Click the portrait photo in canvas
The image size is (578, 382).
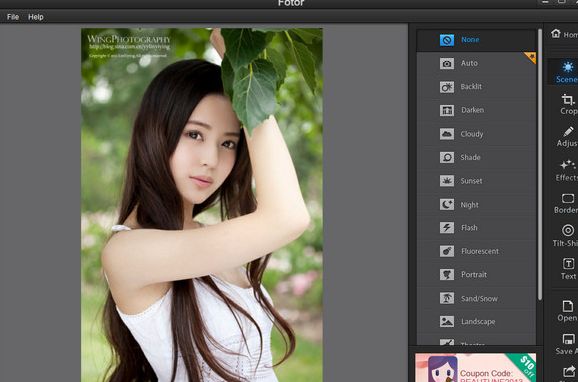click(x=202, y=205)
